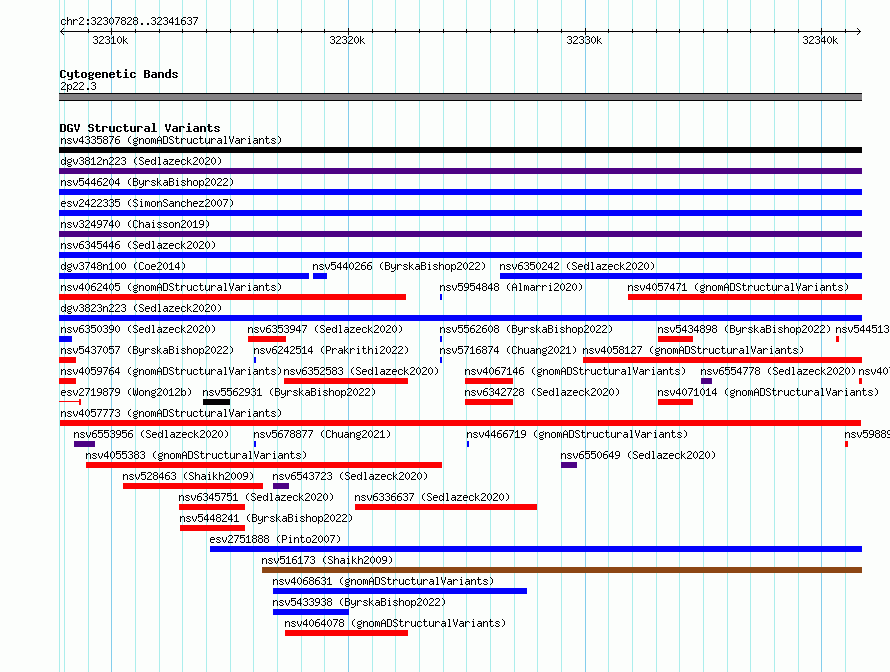
Task: Select nsv4059764 (gnomADStructuralVariants) label
Action: (171, 371)
